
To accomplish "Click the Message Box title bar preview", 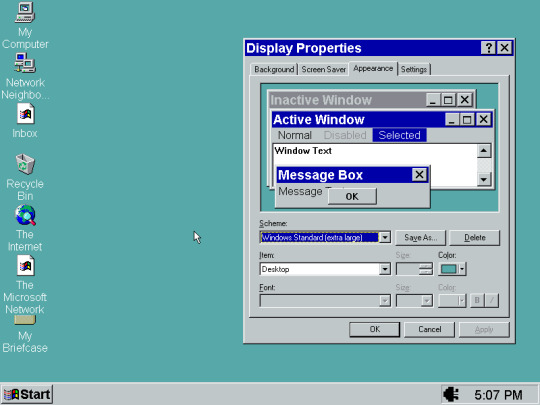I will (x=344, y=175).
